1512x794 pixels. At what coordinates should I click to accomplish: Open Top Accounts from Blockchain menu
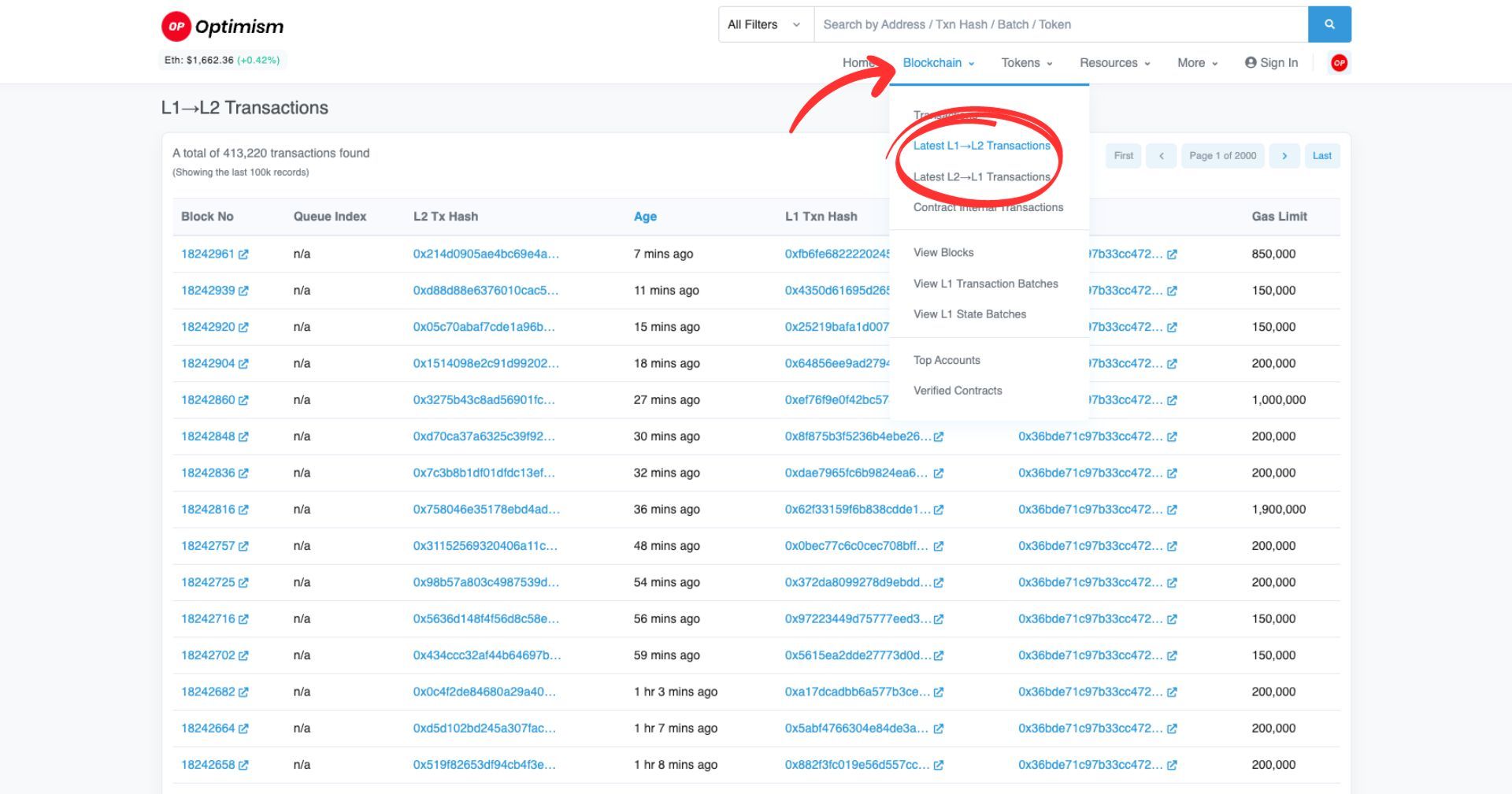click(x=947, y=360)
